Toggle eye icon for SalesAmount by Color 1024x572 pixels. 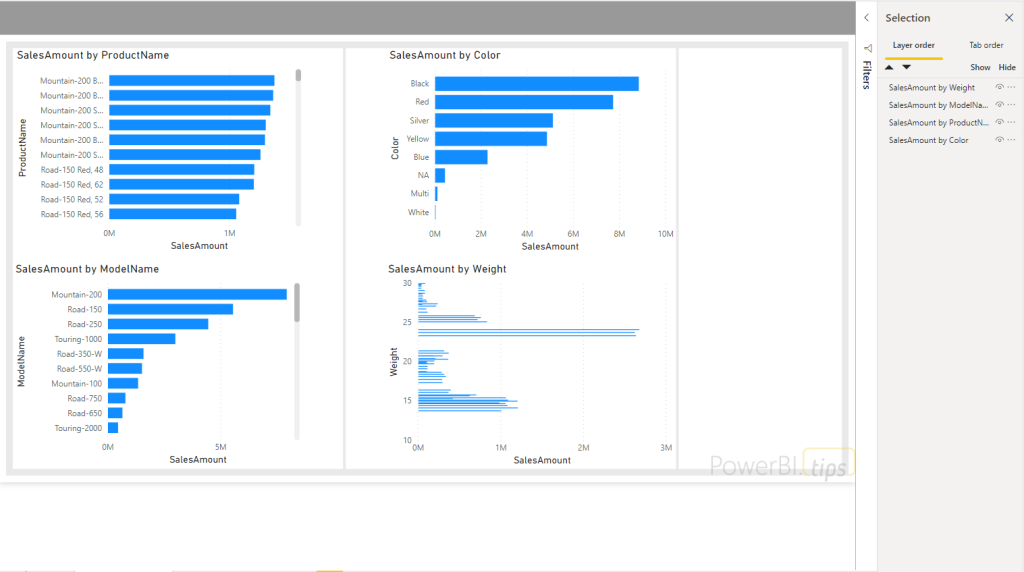(x=999, y=140)
